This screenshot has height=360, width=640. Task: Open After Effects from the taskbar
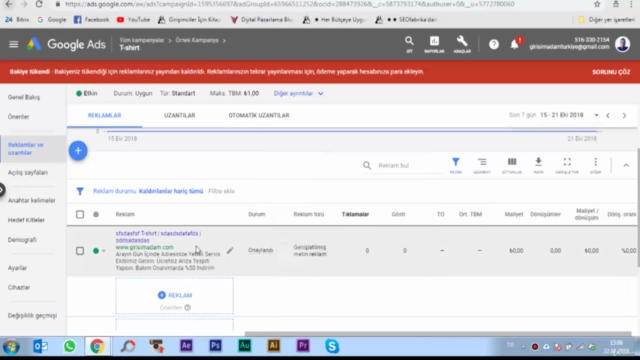186,346
